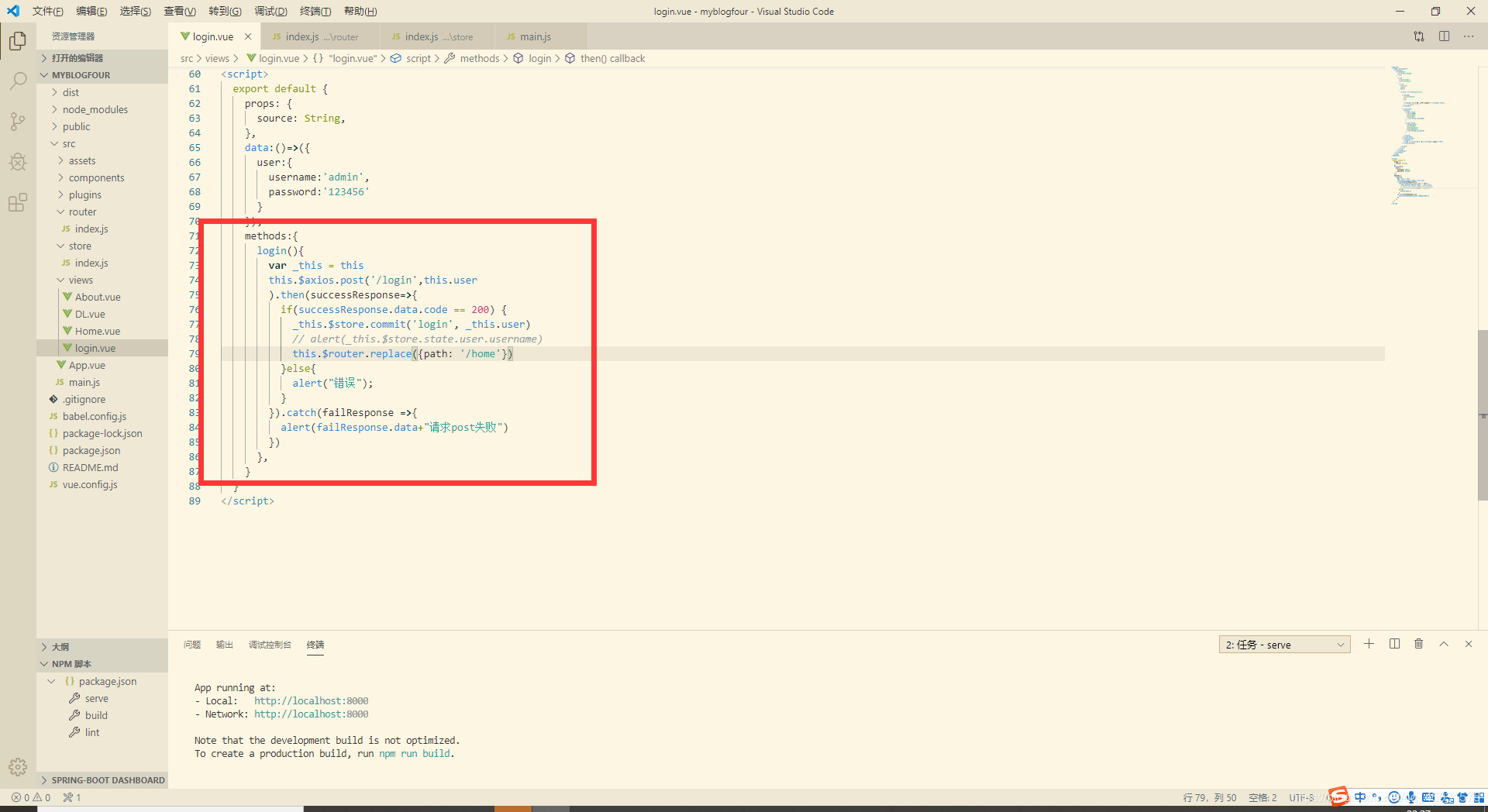
Task: Click the running tasks status icon
Action: tap(72, 797)
